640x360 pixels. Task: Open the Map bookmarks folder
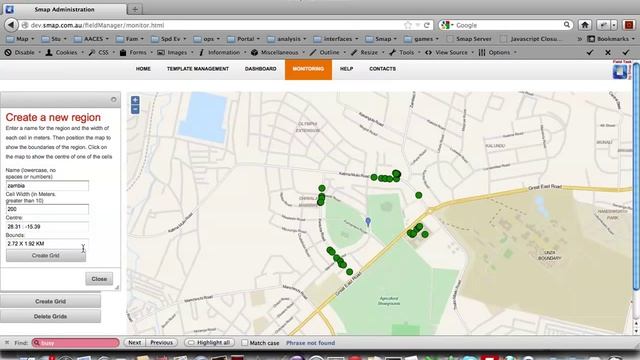[x=20, y=39]
